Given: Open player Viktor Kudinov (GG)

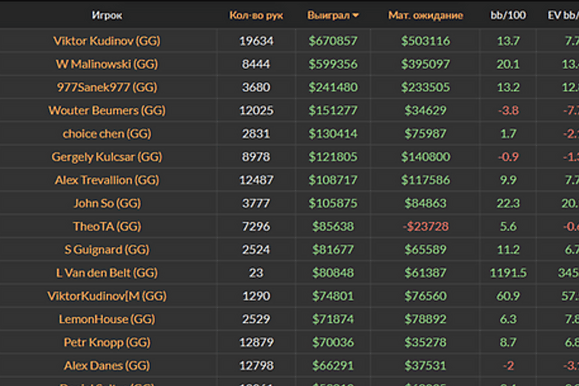Looking at the screenshot, I should [107, 41].
